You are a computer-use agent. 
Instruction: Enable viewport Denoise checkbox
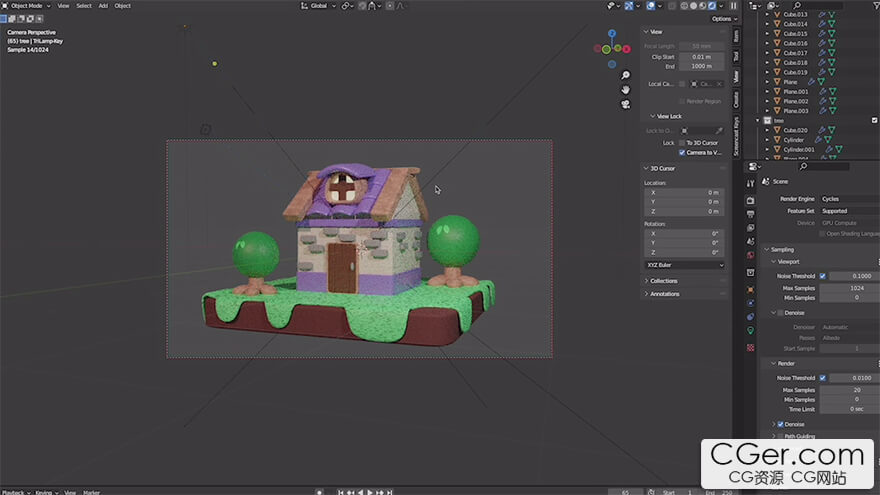(780, 313)
